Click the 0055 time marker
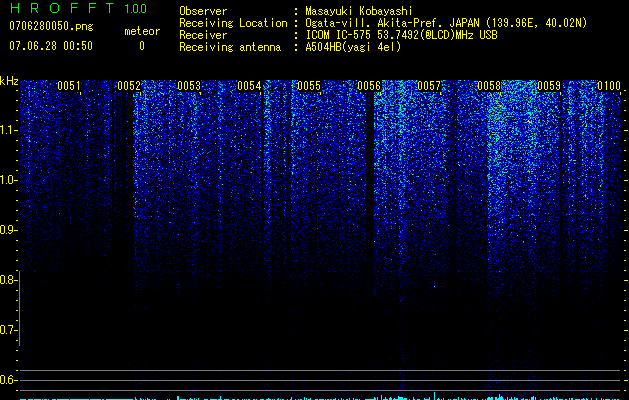Viewport: 629px width, 400px height. point(309,86)
